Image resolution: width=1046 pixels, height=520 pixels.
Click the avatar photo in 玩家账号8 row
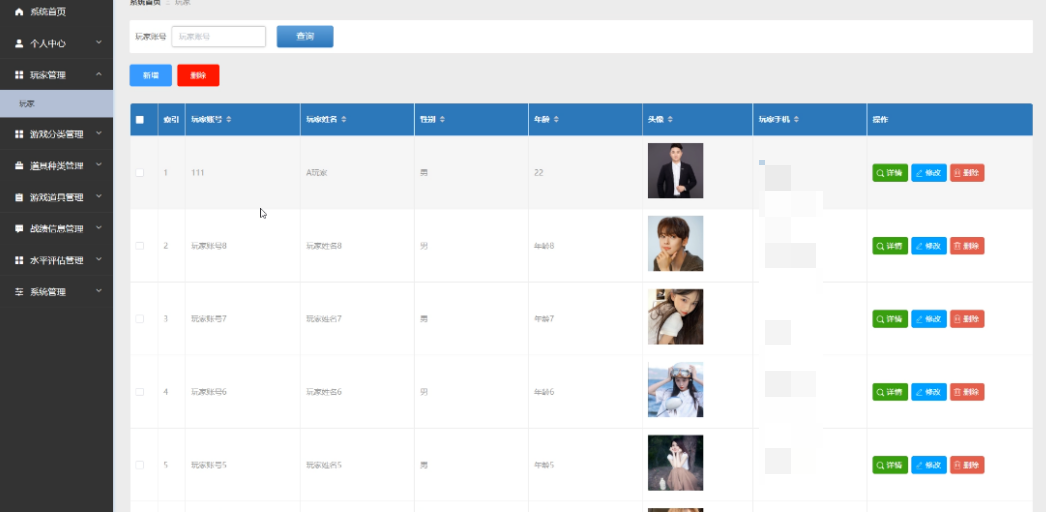pos(675,243)
